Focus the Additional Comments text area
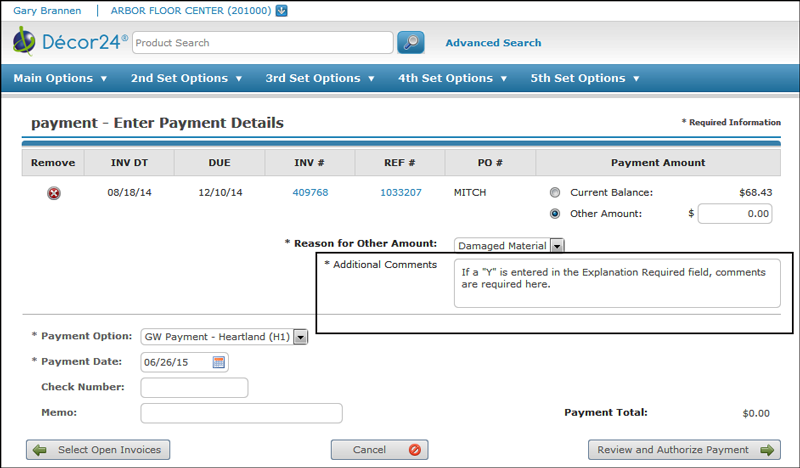The image size is (800, 468). [x=616, y=284]
